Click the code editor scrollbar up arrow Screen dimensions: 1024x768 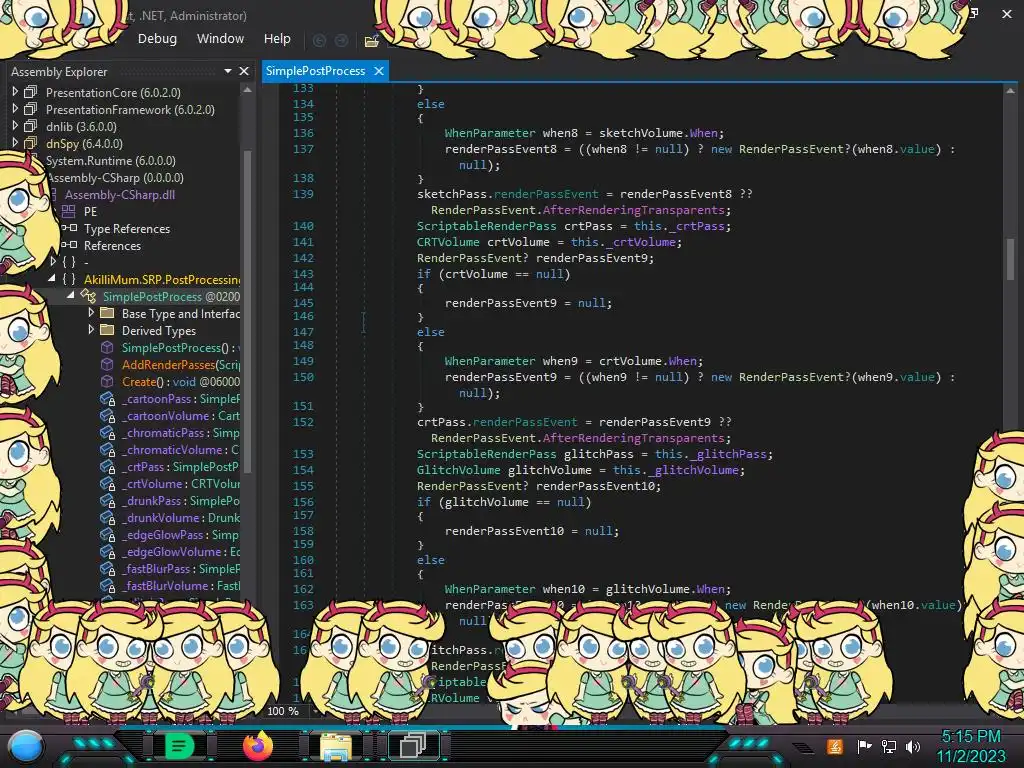coord(1010,91)
